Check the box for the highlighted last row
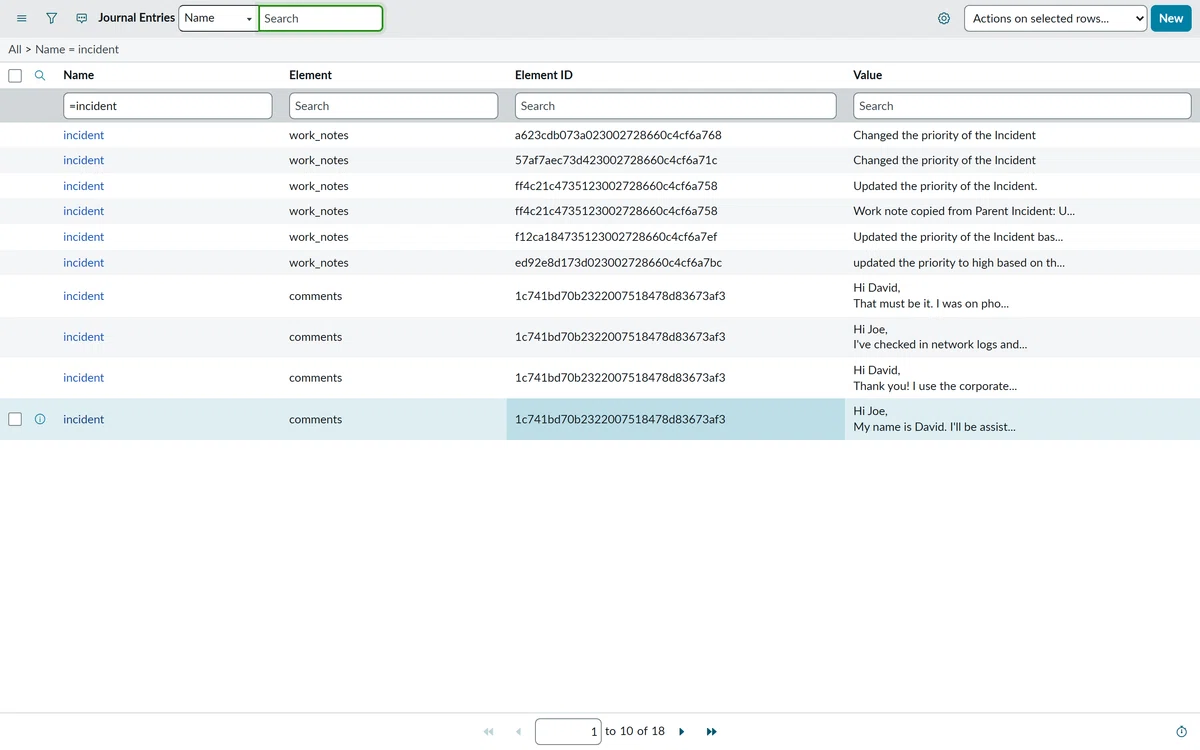 15,419
